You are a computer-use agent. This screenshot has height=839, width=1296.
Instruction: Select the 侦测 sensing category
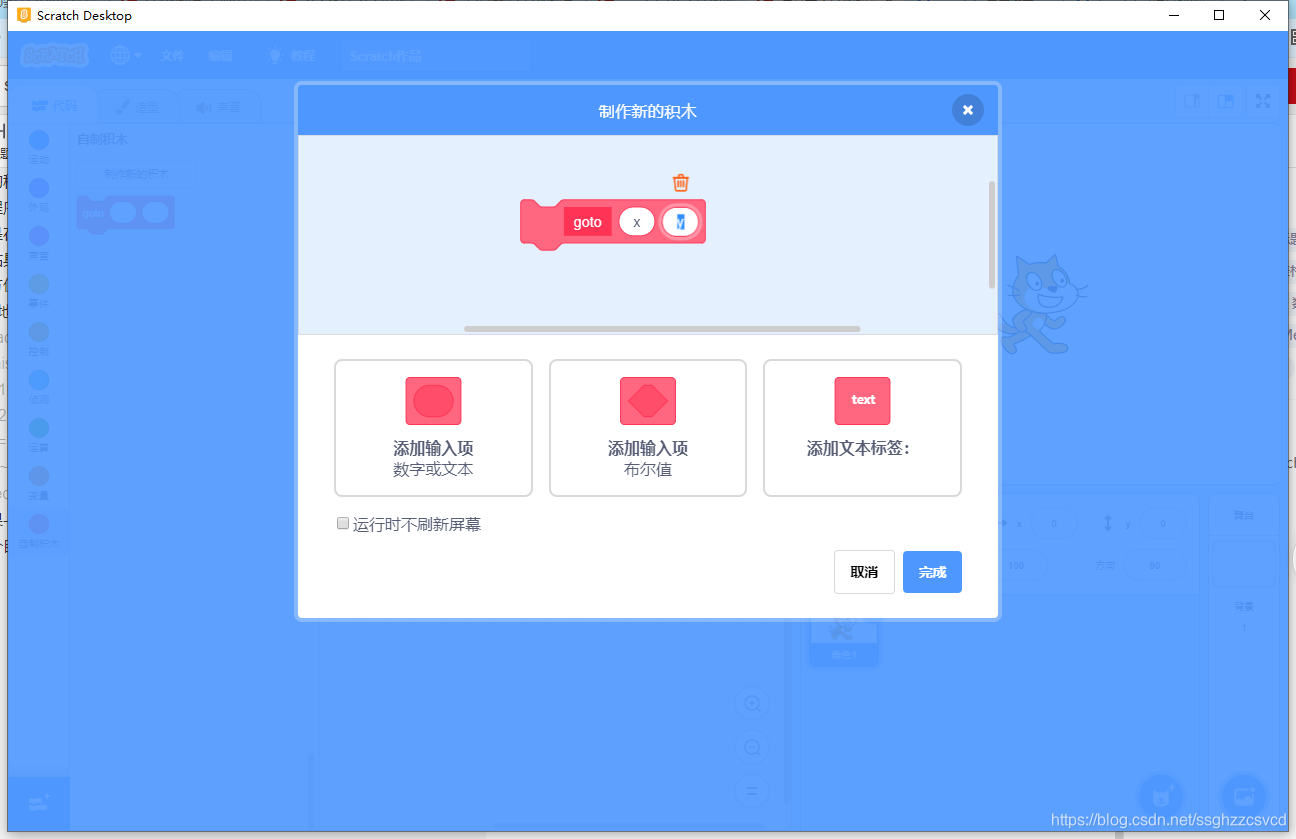(x=39, y=386)
